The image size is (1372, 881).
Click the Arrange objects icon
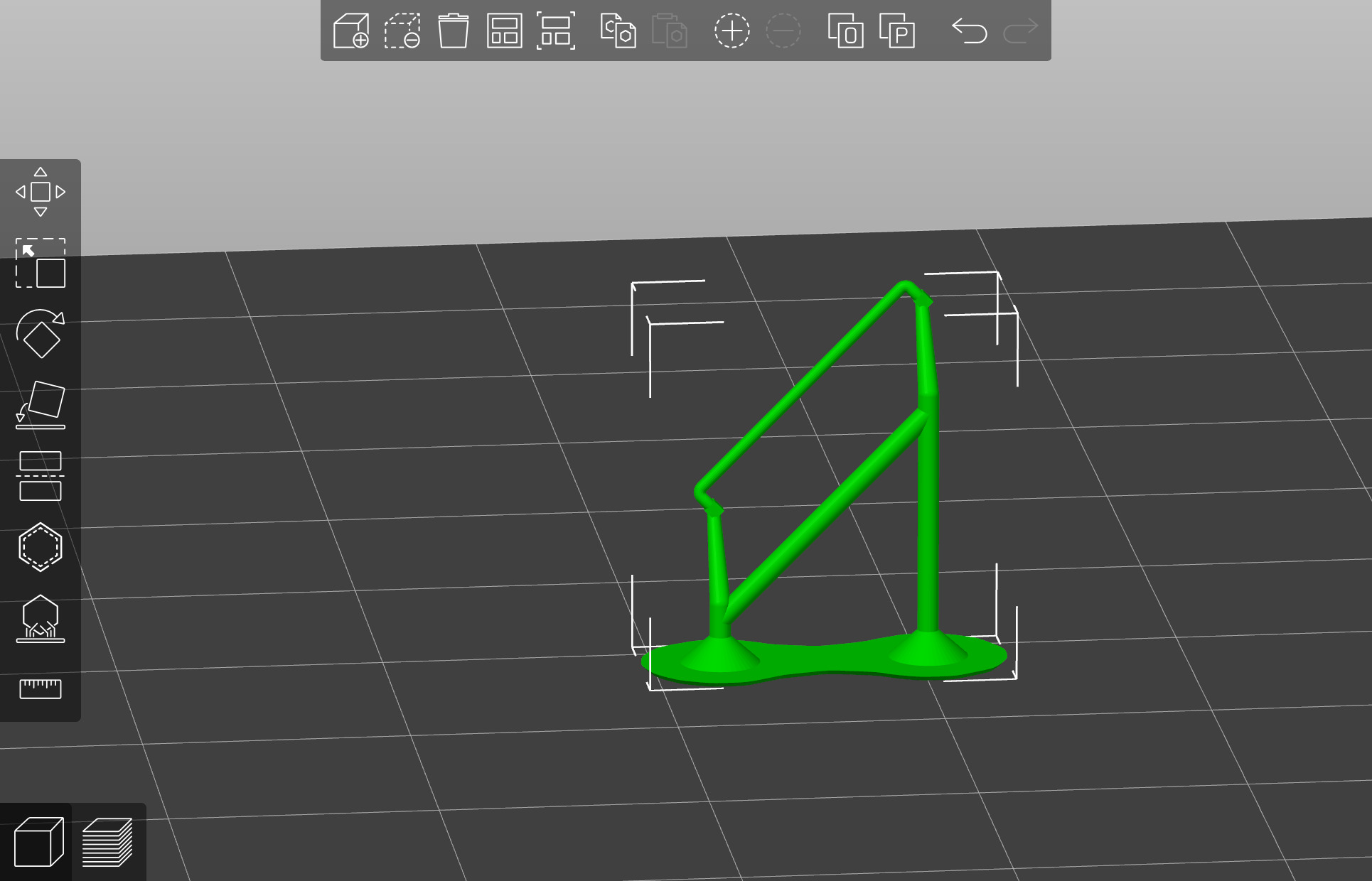click(x=504, y=31)
